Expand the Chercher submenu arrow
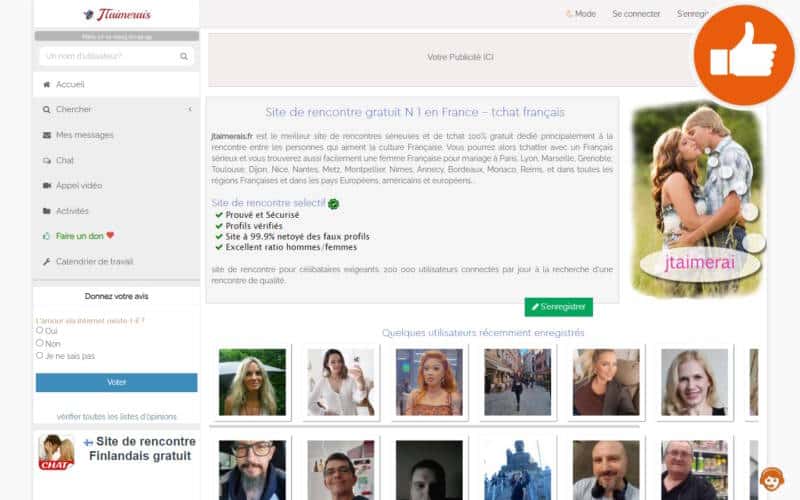800x500 pixels. click(x=190, y=109)
